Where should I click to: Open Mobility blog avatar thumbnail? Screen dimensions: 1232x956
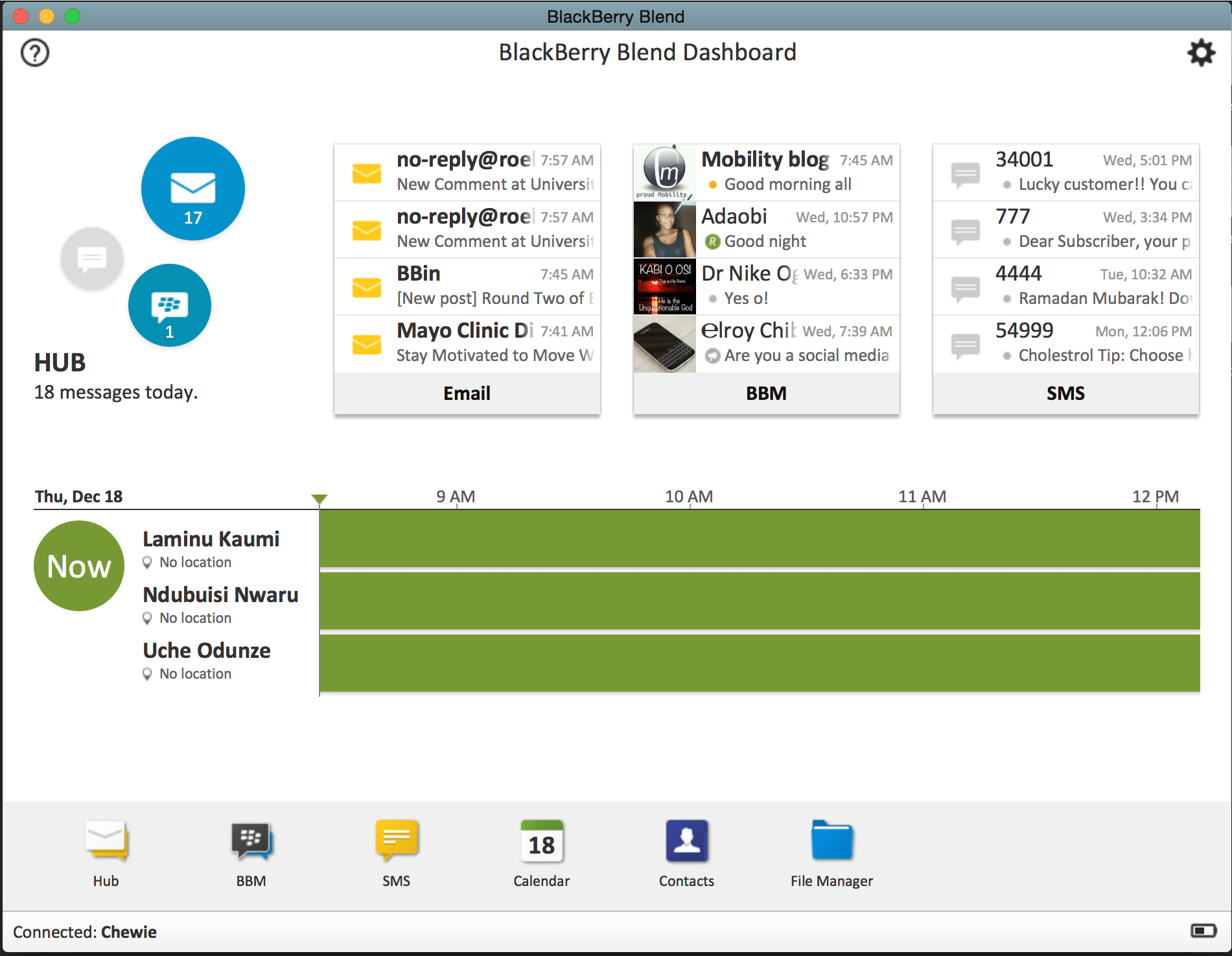pyautogui.click(x=665, y=172)
